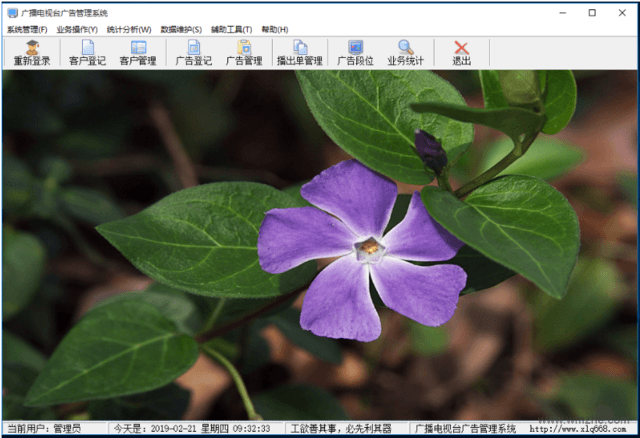Screen dimensions: 640x438
Task: Open the 系统管理(F) menu
Action: pos(27,29)
